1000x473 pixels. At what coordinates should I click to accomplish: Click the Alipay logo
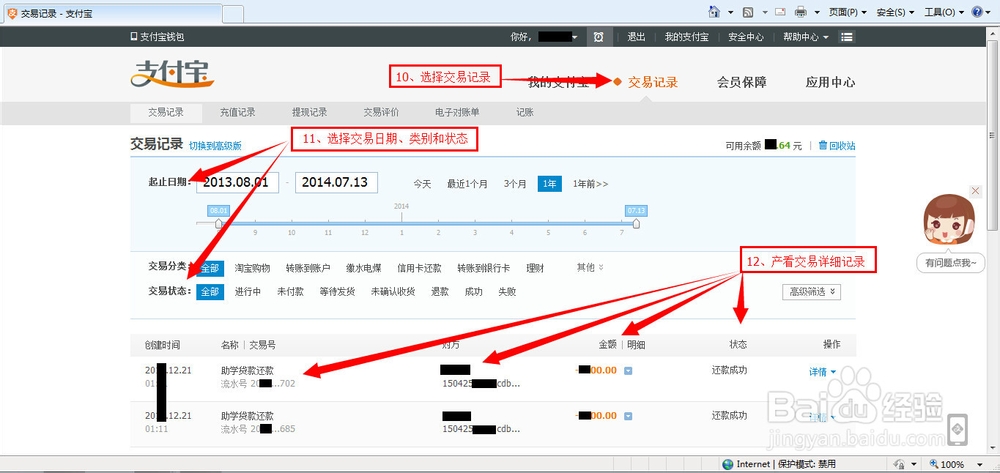pyautogui.click(x=172, y=74)
